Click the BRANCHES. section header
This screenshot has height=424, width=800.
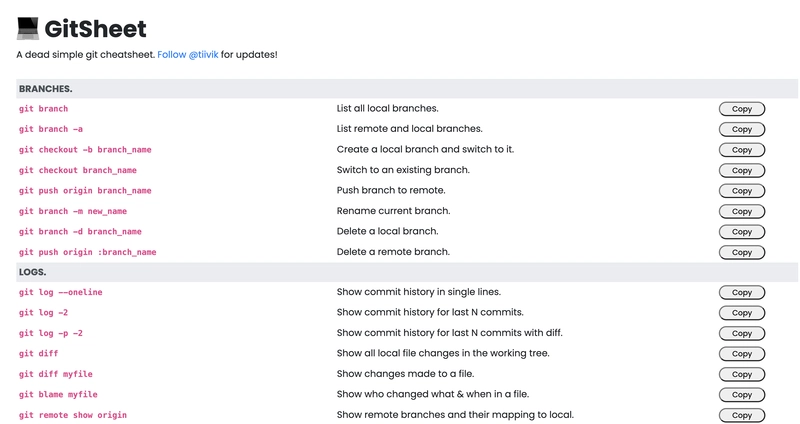pos(407,89)
